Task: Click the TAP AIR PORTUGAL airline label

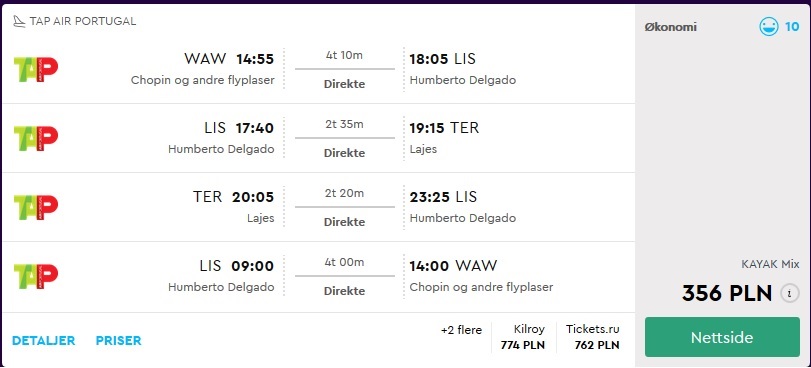Action: (x=83, y=21)
